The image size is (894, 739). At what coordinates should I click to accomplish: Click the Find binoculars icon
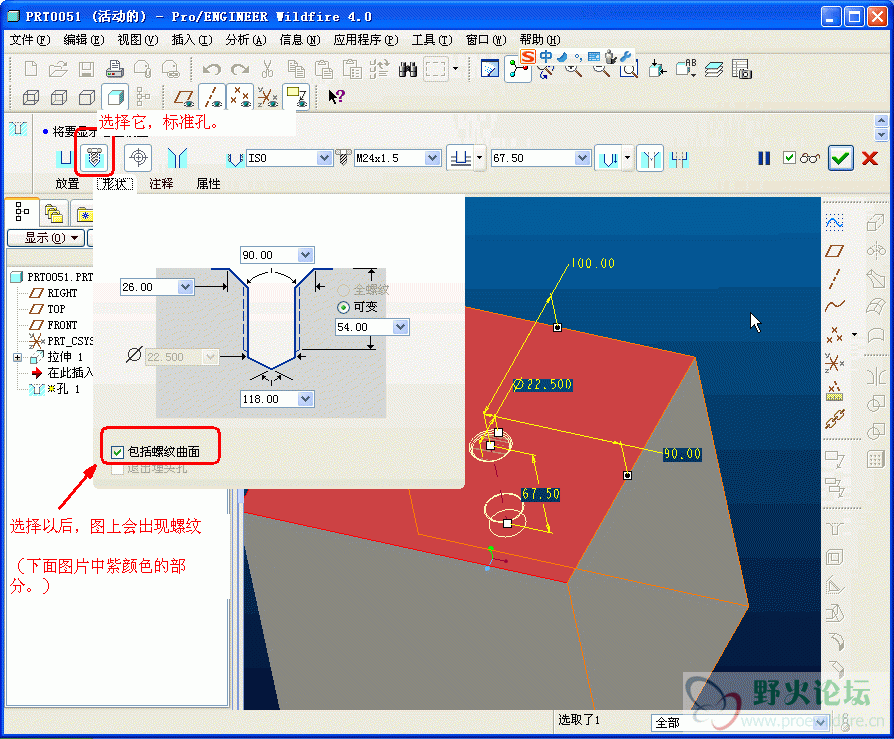click(408, 70)
